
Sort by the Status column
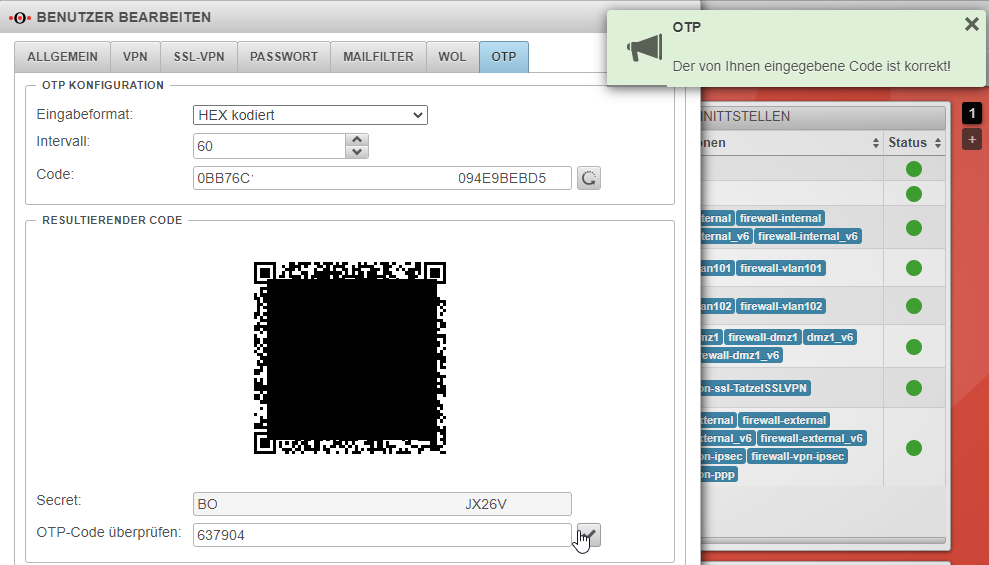coord(938,143)
